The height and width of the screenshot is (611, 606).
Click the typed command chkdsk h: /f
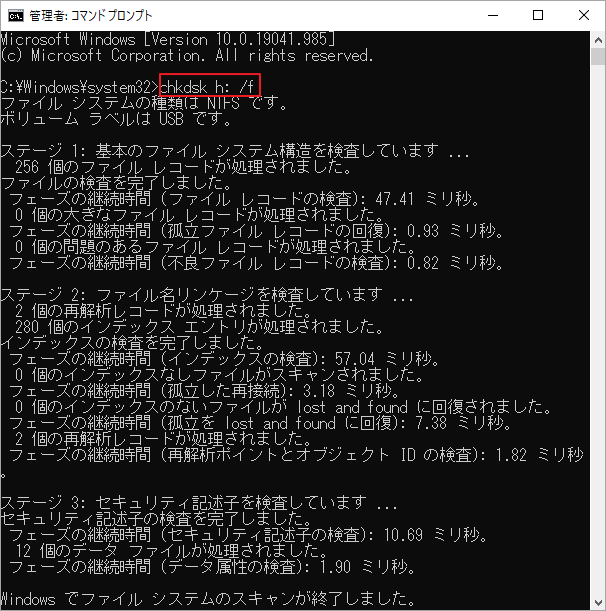pos(207,87)
